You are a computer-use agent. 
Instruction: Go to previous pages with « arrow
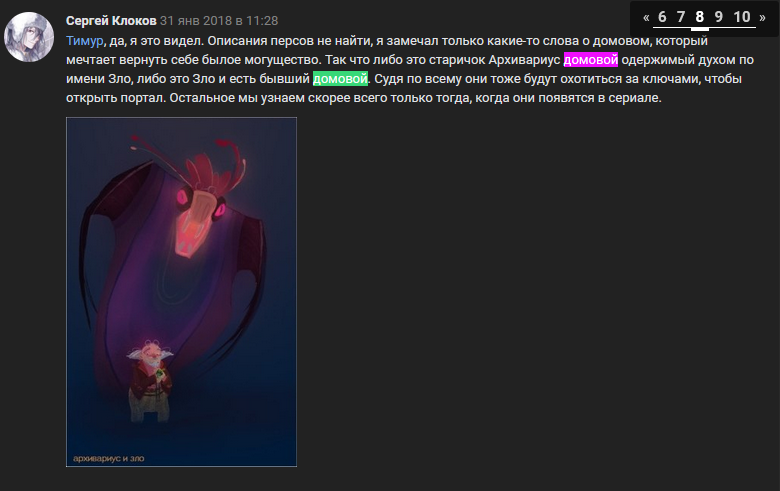[646, 17]
